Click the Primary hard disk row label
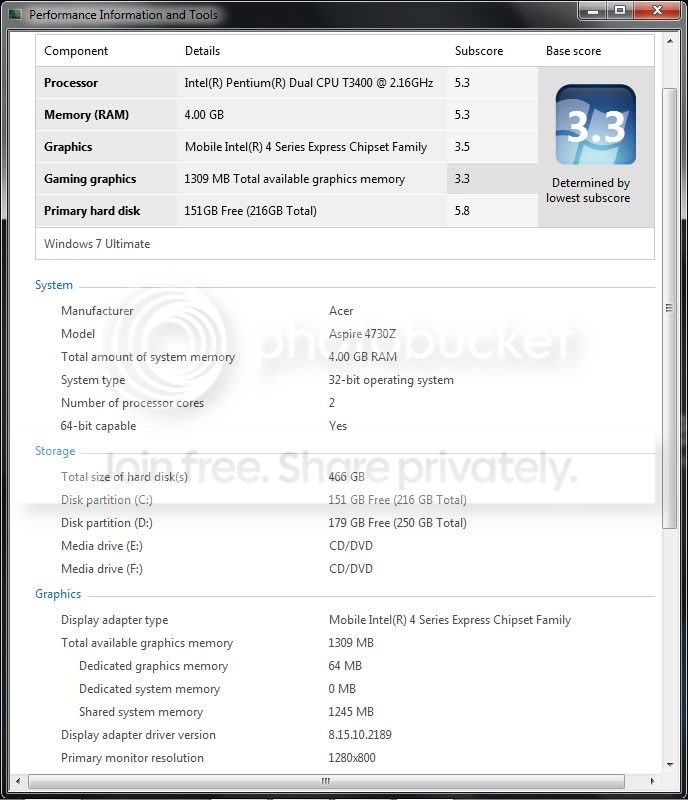The height and width of the screenshot is (800, 688). [92, 211]
